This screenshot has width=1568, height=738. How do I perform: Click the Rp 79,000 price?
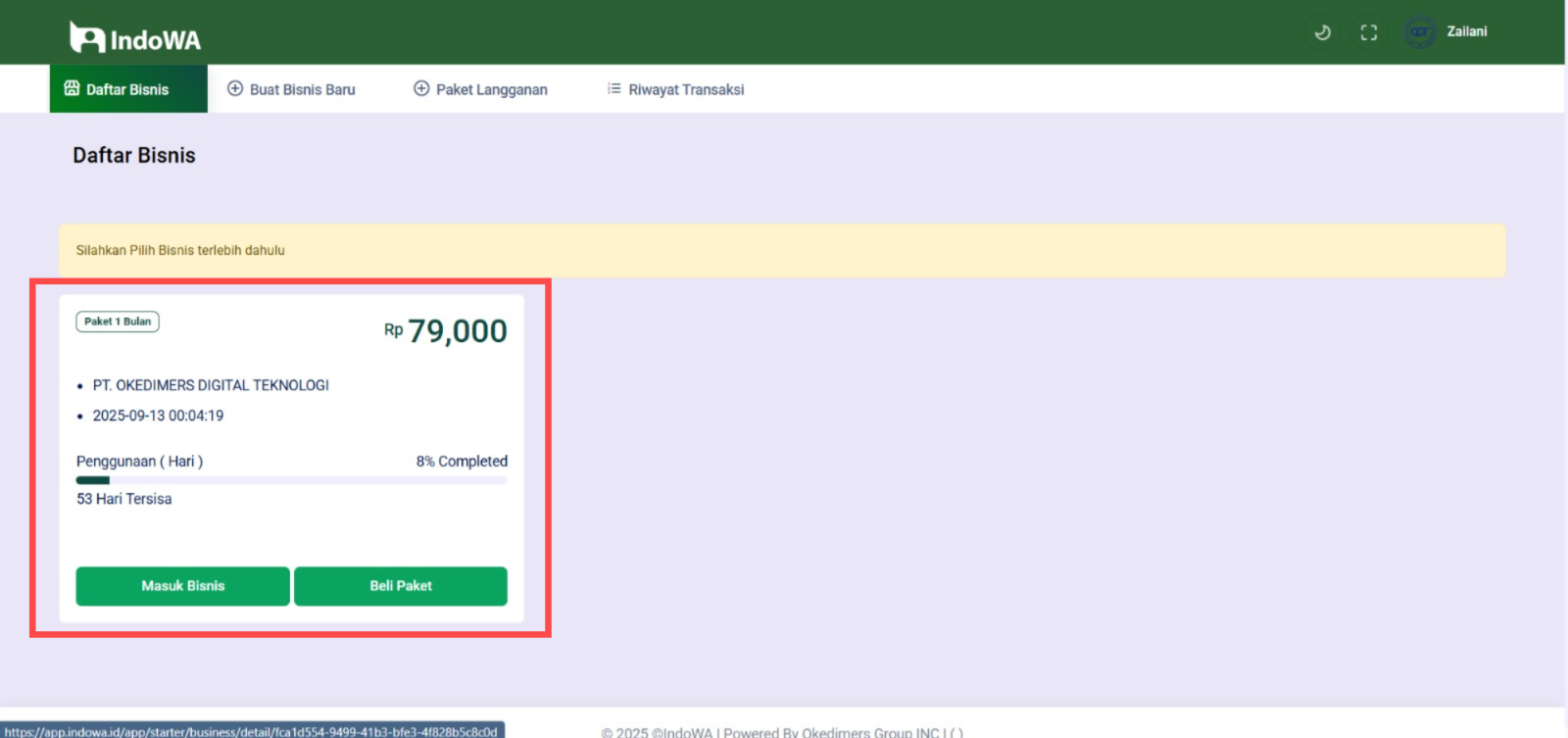pyautogui.click(x=446, y=331)
